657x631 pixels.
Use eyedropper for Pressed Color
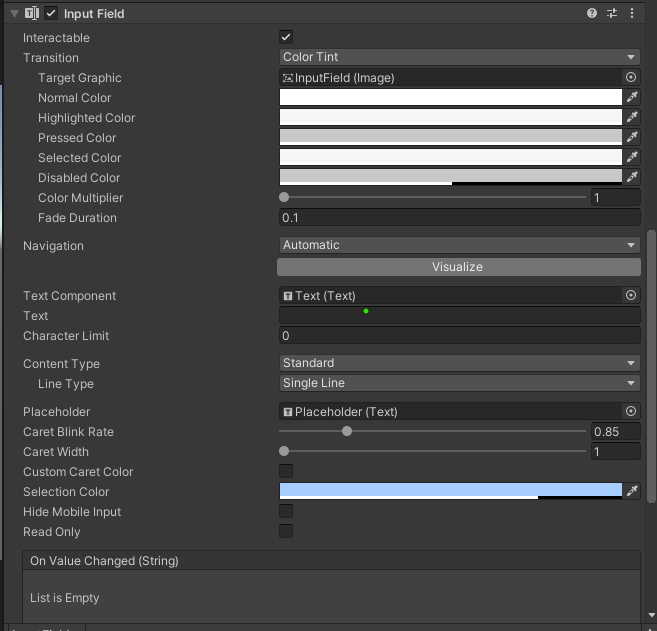pyautogui.click(x=632, y=137)
